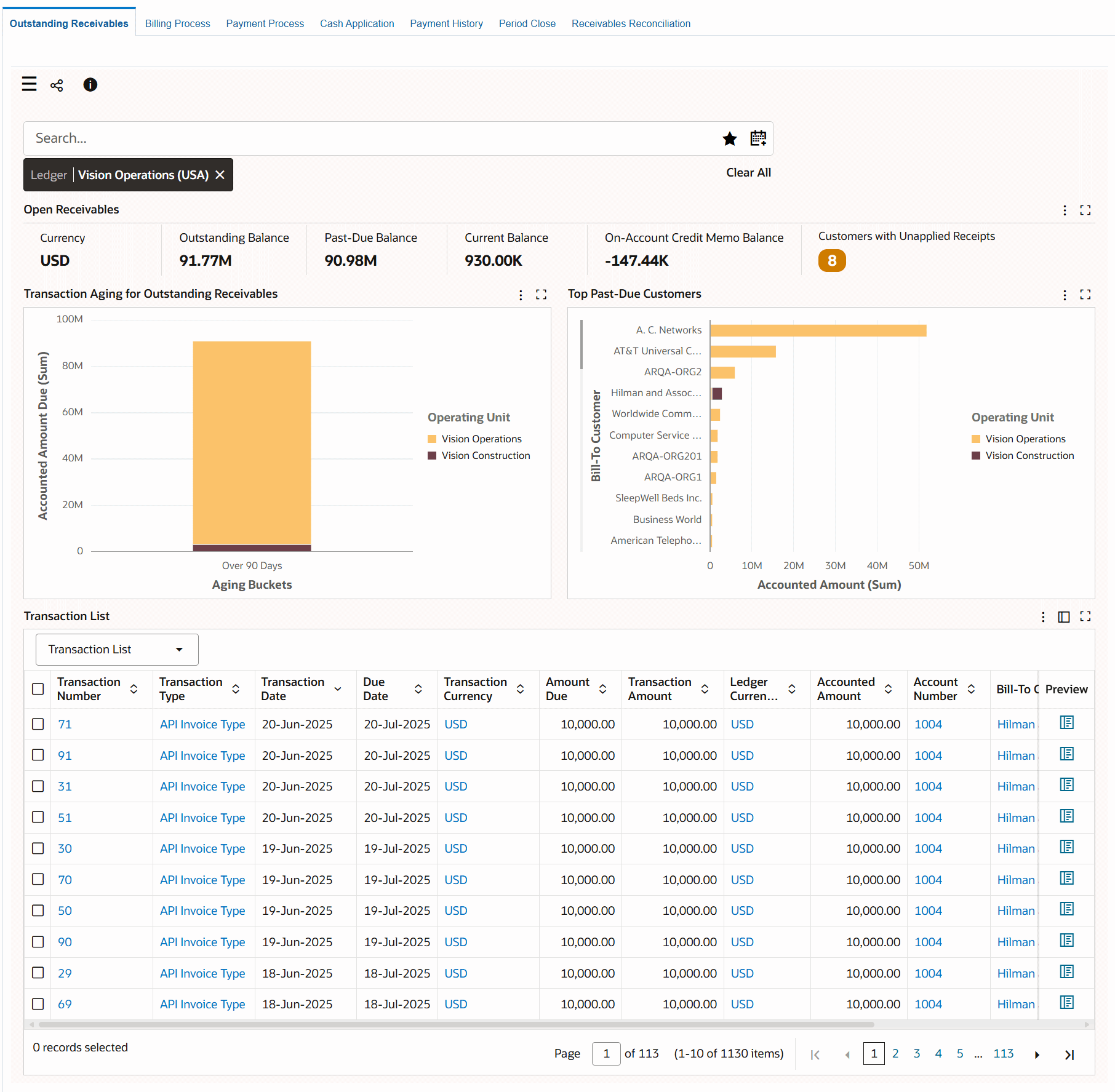Maximize the Transaction Aging chart
1115x1092 pixels.
[541, 295]
